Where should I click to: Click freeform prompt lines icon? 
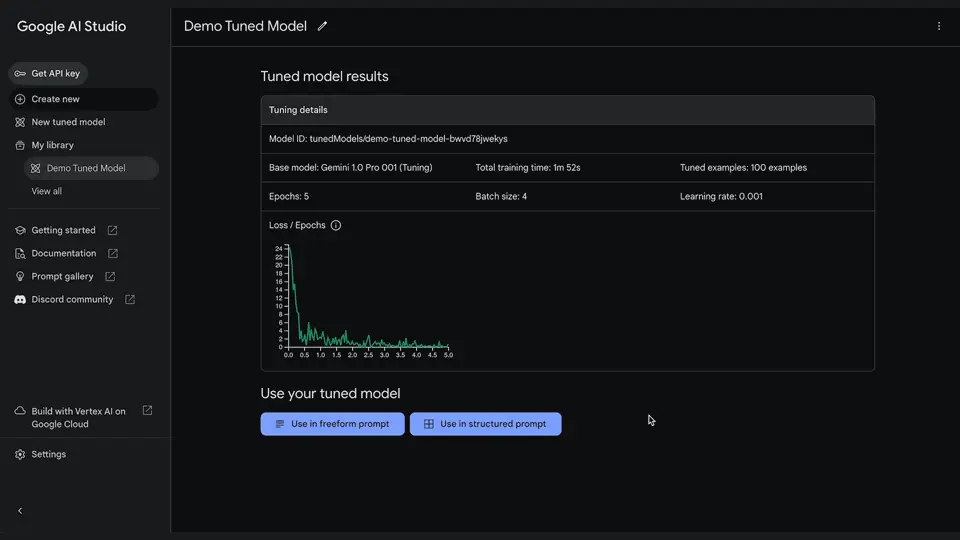coord(280,424)
